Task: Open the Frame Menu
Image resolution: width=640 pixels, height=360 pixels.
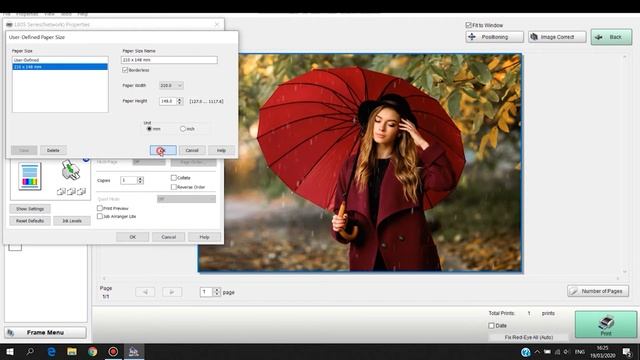Action: [45, 333]
